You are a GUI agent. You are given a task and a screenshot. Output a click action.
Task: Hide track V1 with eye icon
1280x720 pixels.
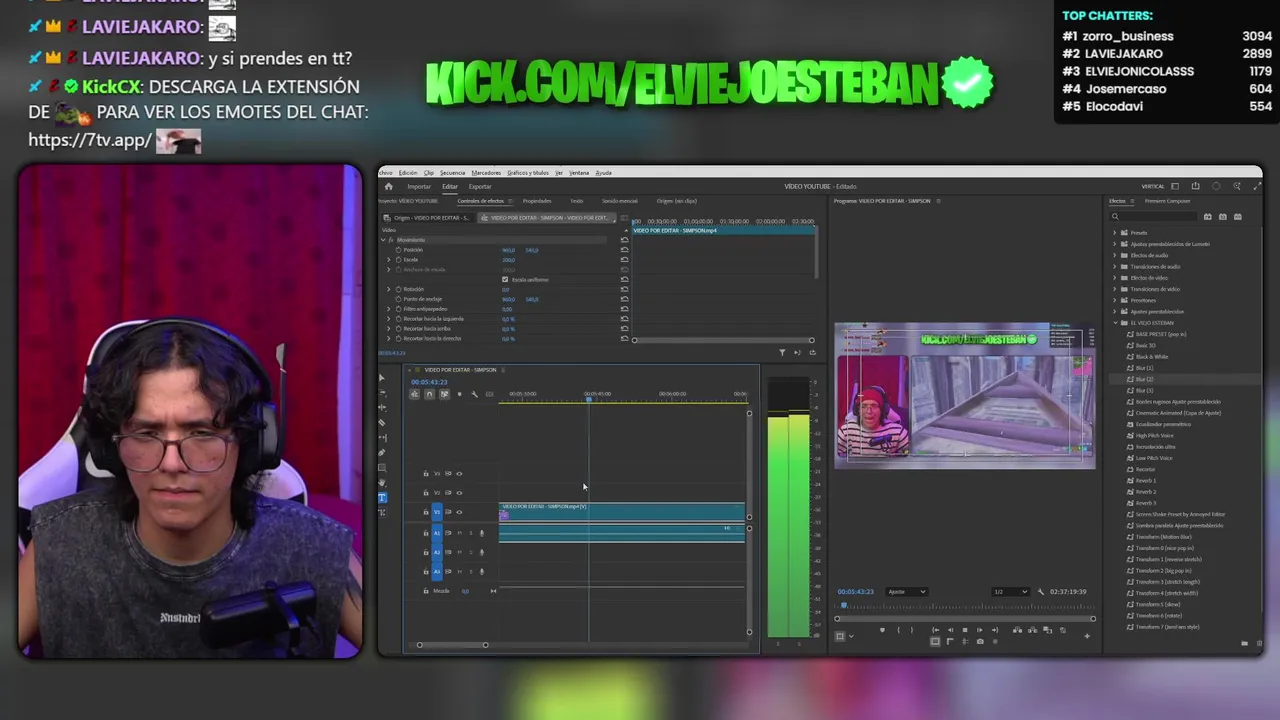(459, 512)
